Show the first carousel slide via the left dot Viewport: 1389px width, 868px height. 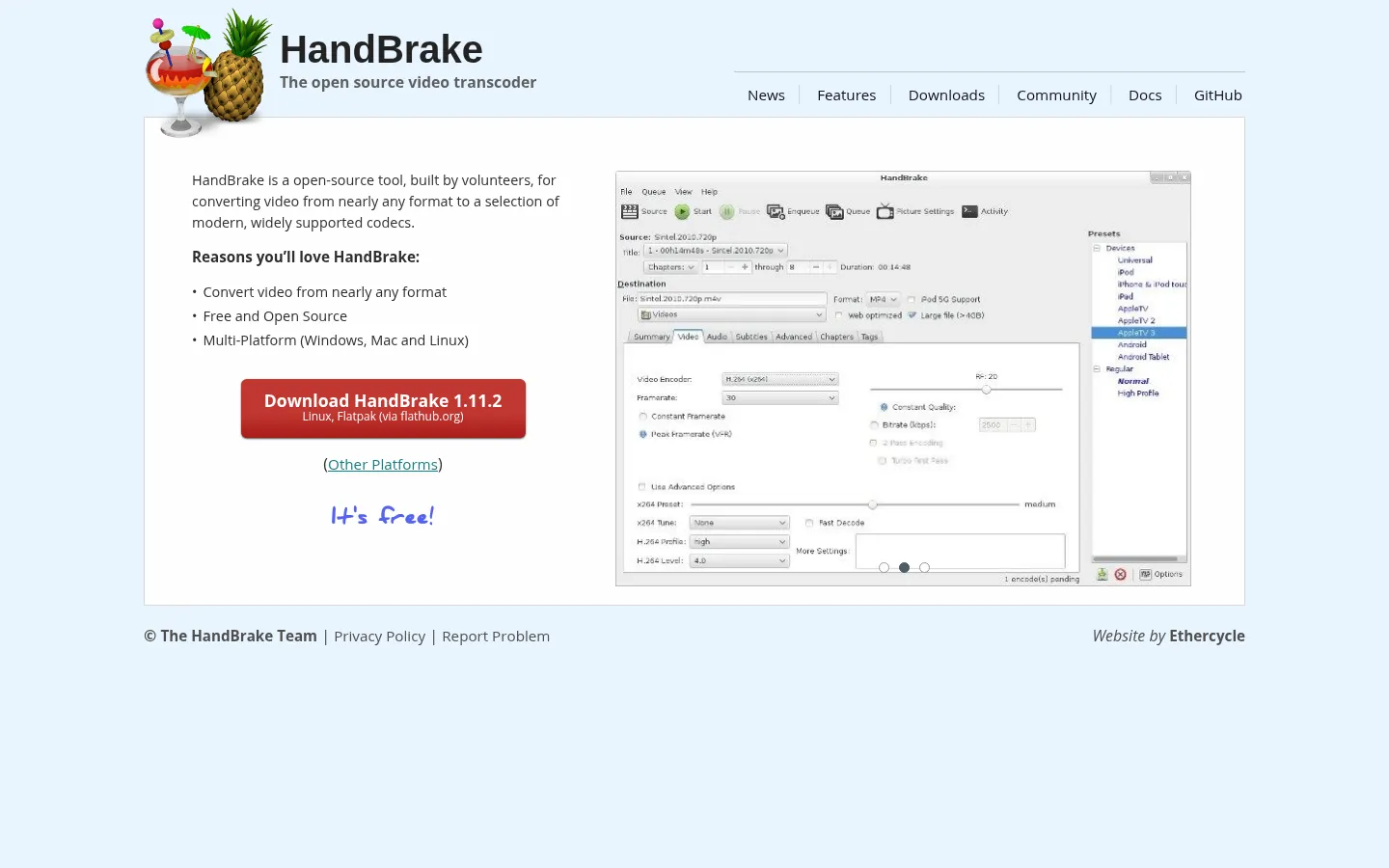click(x=884, y=567)
